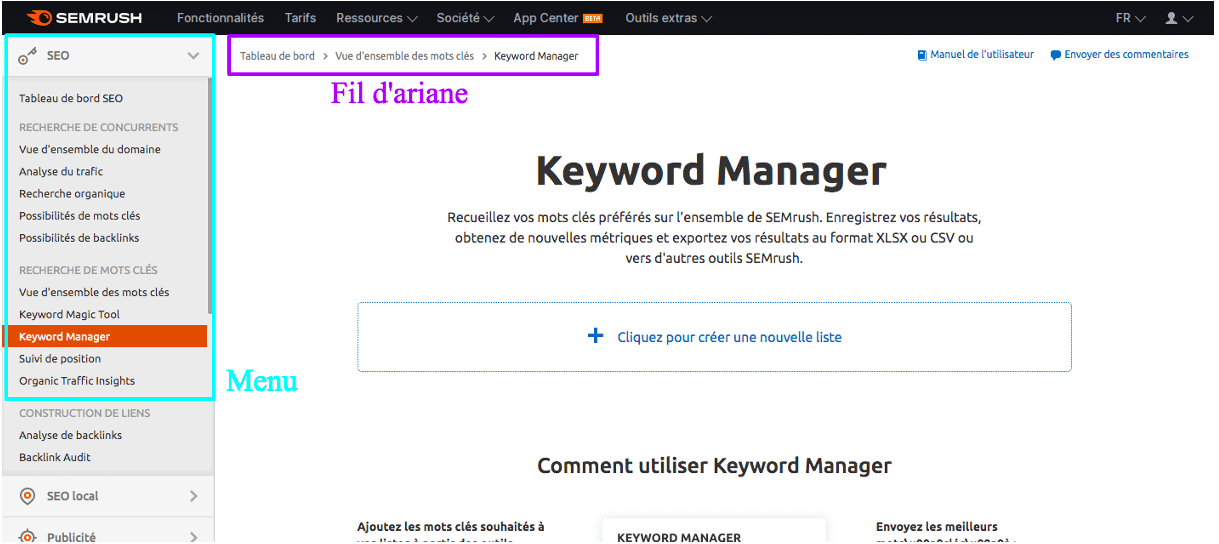Open the Outils extras dropdown

668,18
